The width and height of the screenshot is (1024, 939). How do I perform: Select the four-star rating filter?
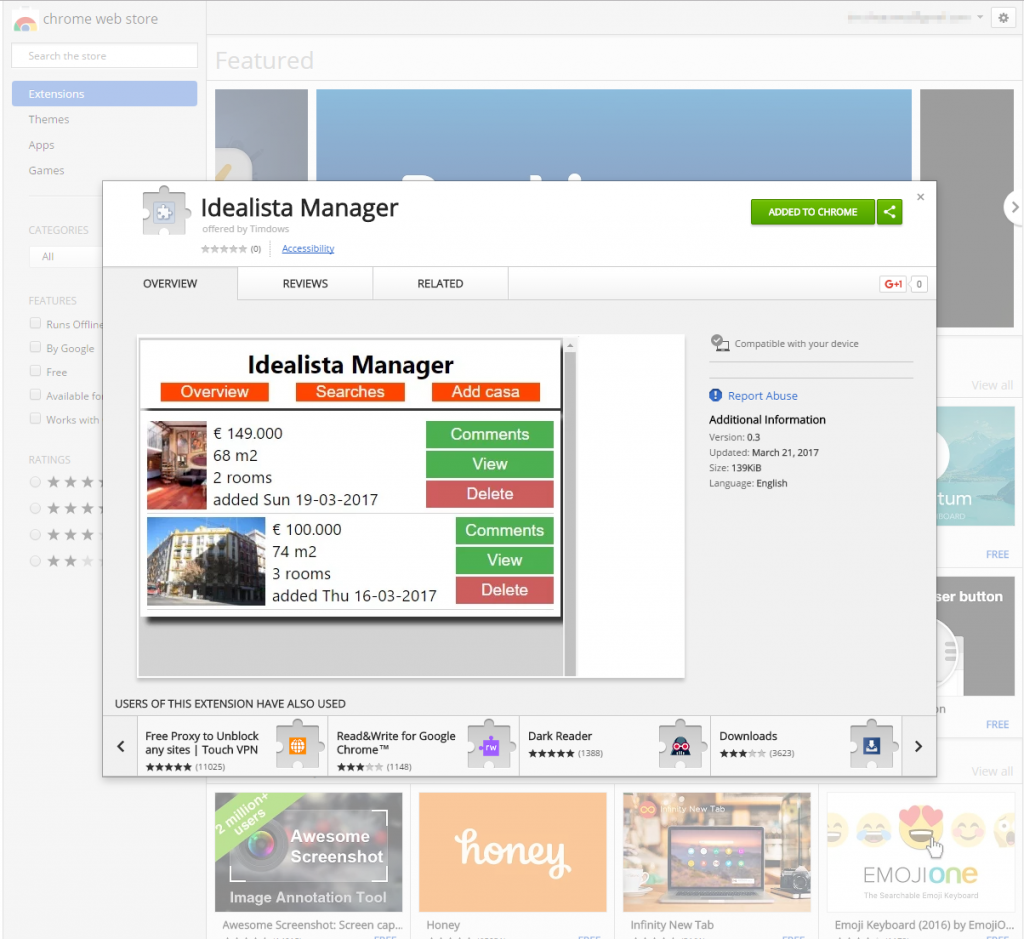click(35, 508)
